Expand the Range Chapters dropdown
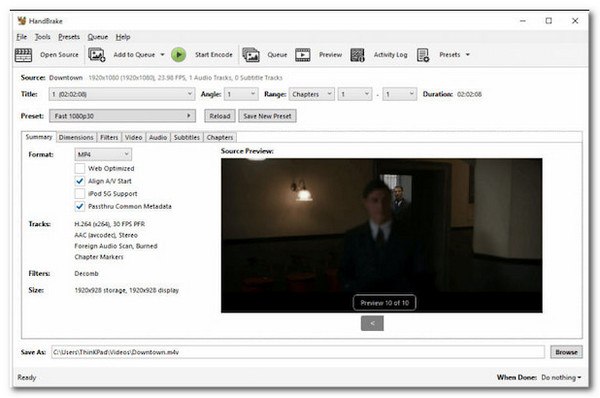The image size is (600, 398). coord(311,94)
